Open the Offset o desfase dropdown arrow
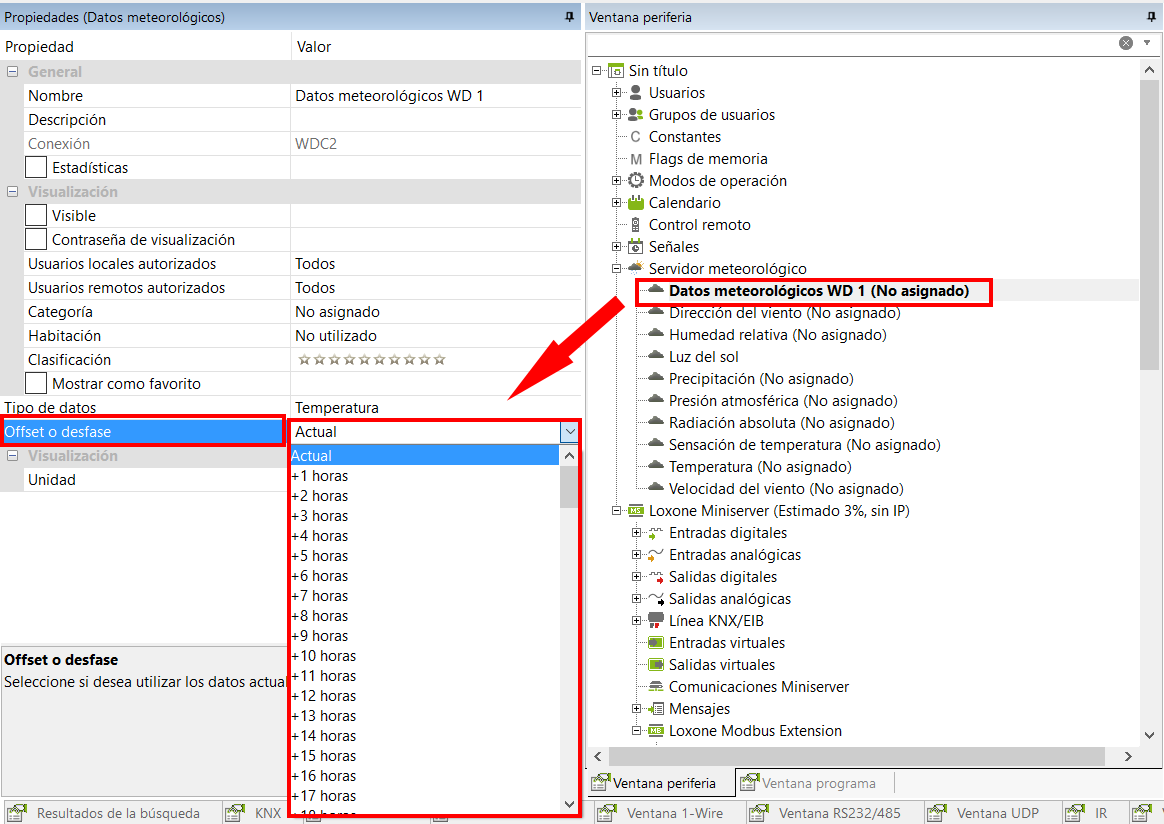This screenshot has width=1164, height=824. [x=569, y=432]
